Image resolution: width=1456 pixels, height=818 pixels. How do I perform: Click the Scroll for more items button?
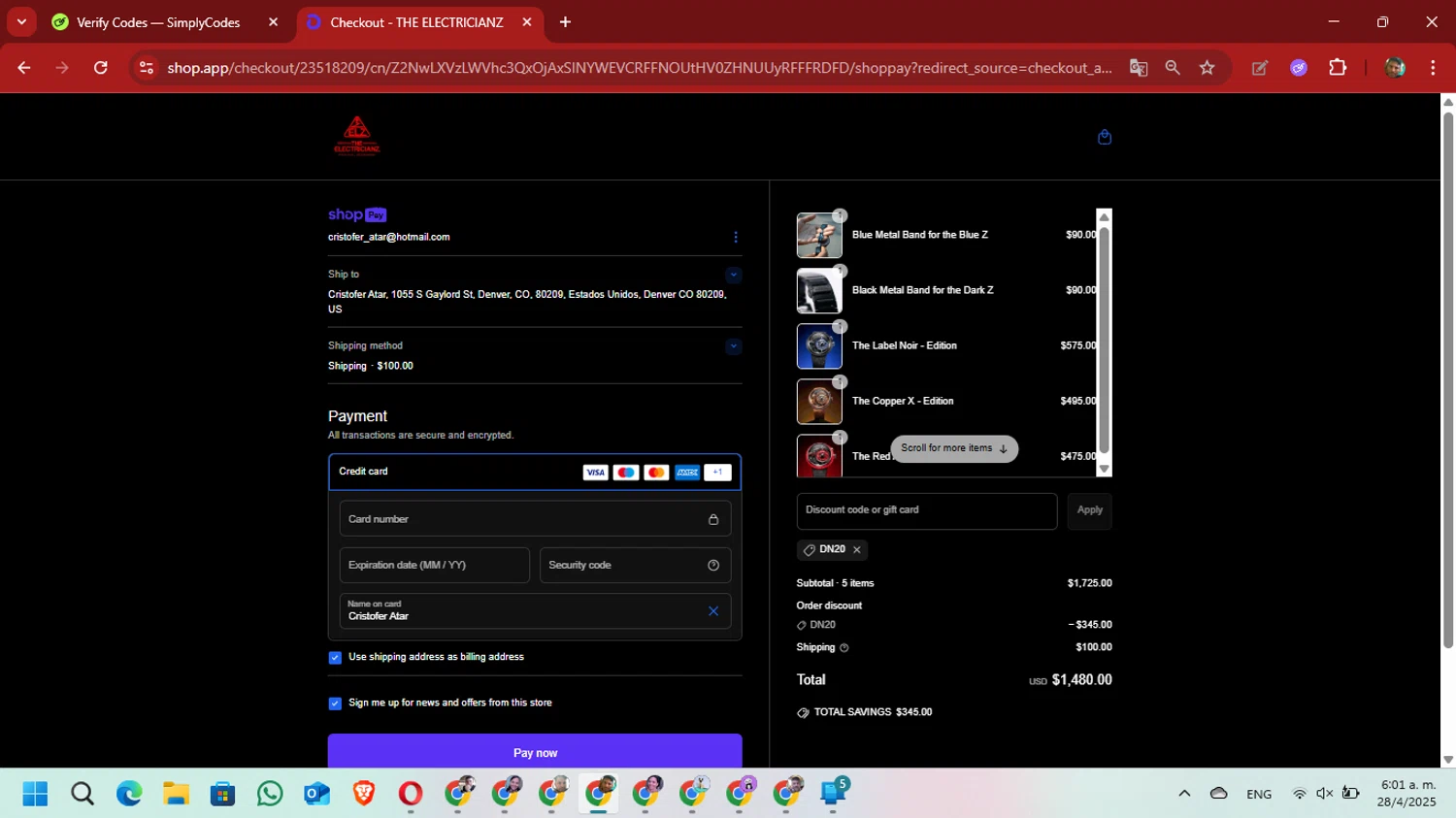coord(954,448)
